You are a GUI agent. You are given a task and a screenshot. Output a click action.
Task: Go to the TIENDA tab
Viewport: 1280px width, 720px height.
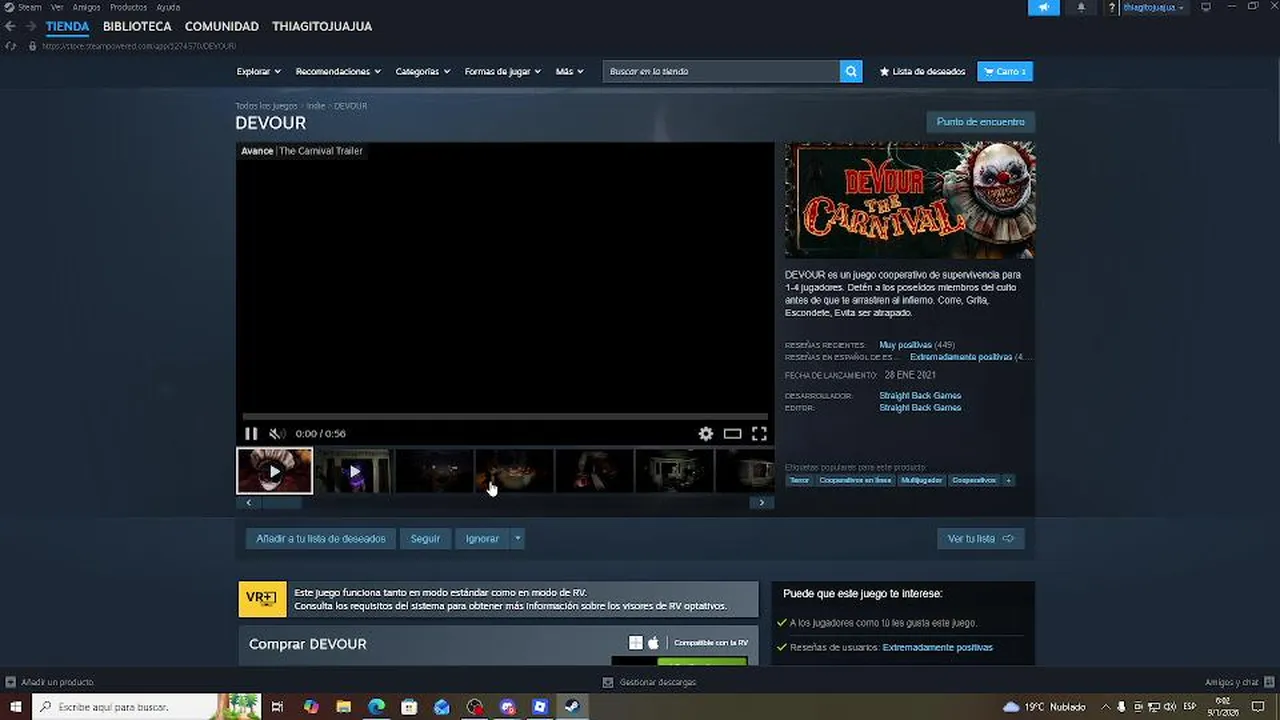[67, 26]
